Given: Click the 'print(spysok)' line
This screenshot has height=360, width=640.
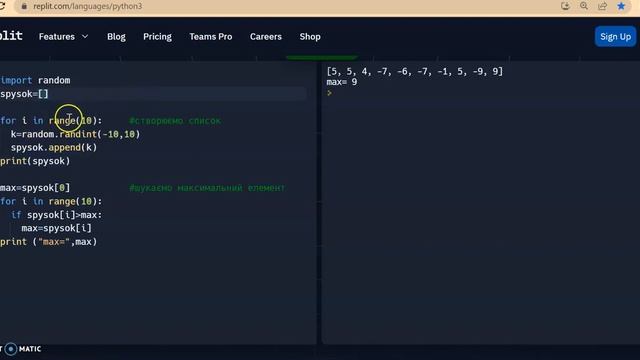Looking at the screenshot, I should (x=35, y=161).
